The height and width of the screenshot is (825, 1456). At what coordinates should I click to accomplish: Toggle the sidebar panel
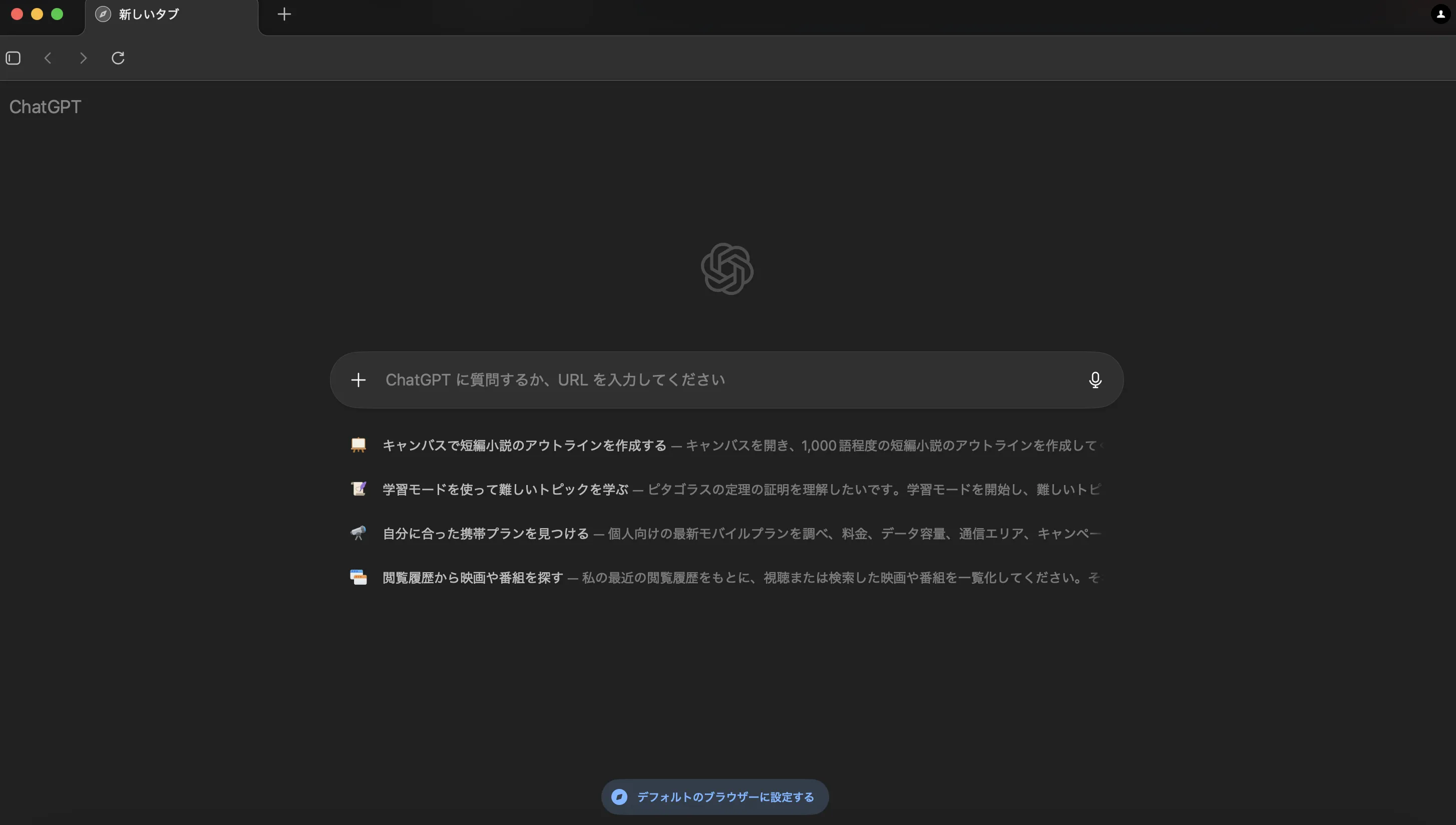(13, 58)
